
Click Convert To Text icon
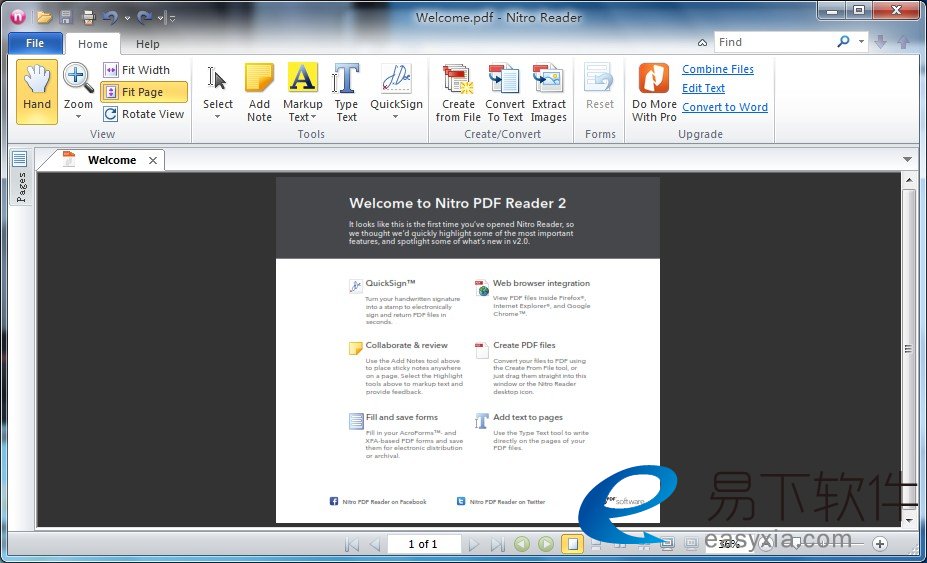(505, 80)
